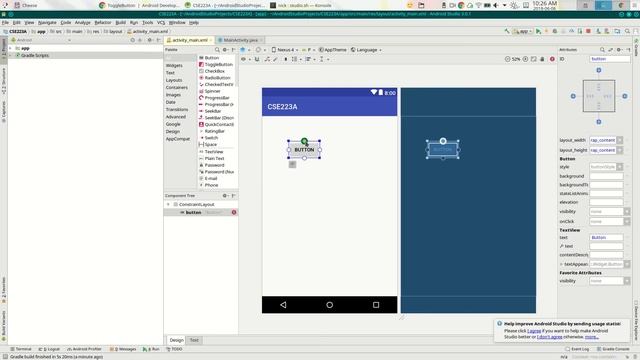
Task: Search the Palette with magnifier icon
Action: point(217,50)
